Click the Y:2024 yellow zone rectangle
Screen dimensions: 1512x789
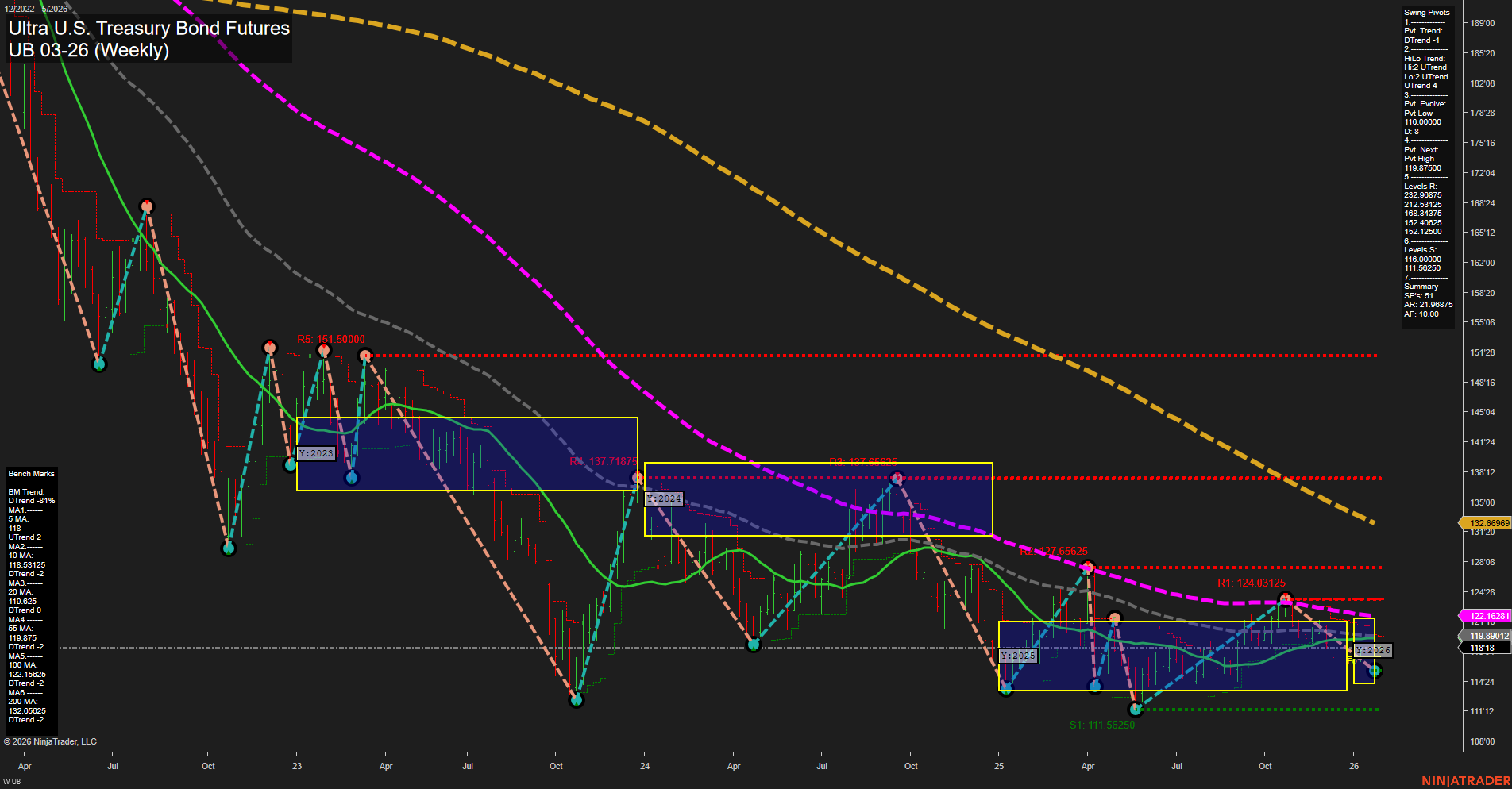click(818, 500)
